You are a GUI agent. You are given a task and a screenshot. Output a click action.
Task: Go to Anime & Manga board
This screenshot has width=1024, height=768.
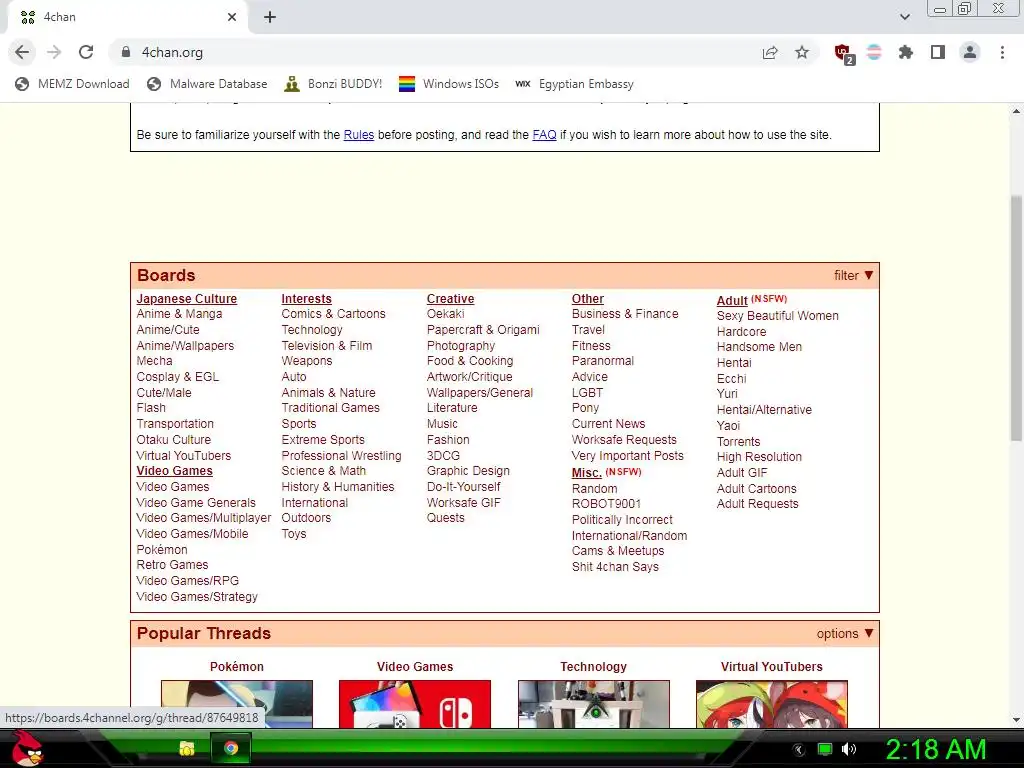pos(179,313)
